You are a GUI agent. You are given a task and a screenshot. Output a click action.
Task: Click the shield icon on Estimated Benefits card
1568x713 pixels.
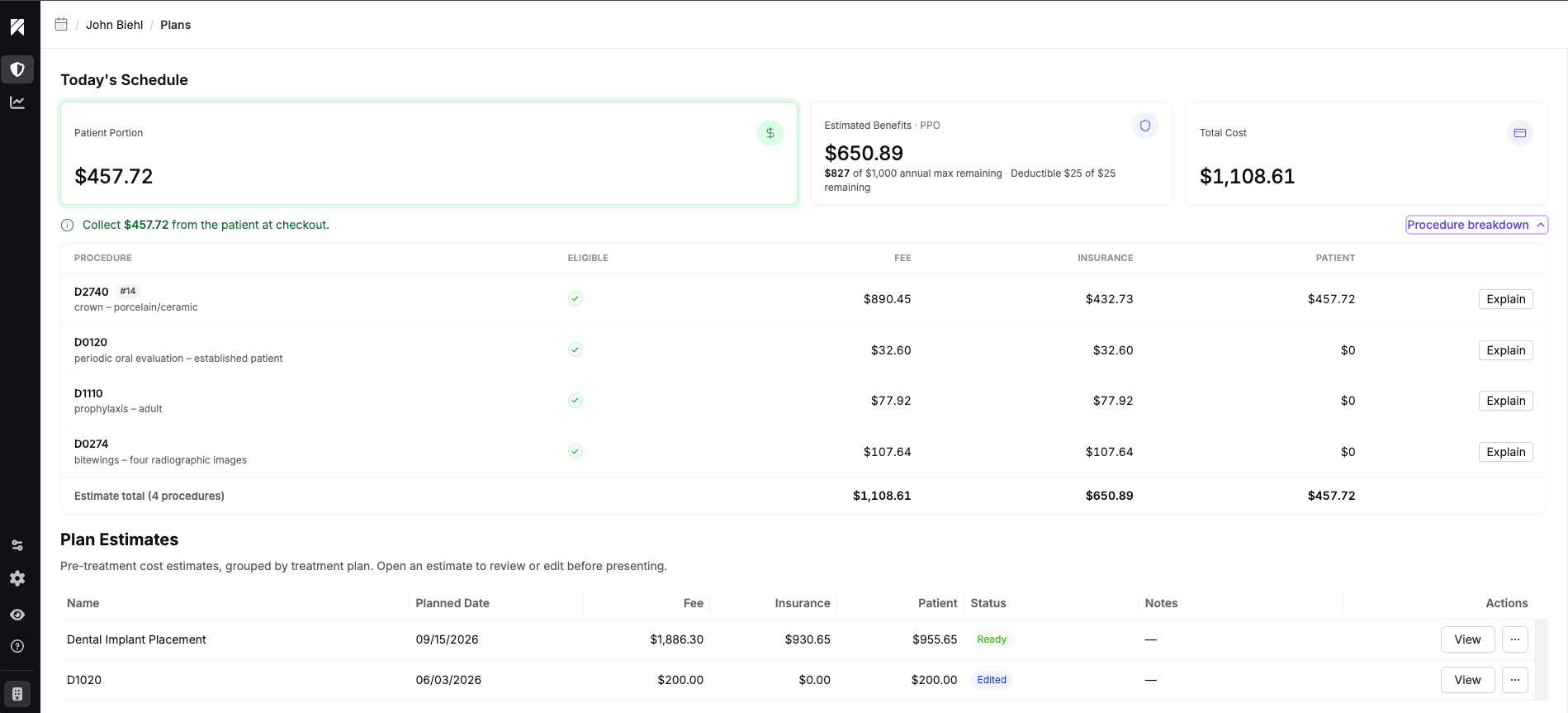pyautogui.click(x=1145, y=126)
